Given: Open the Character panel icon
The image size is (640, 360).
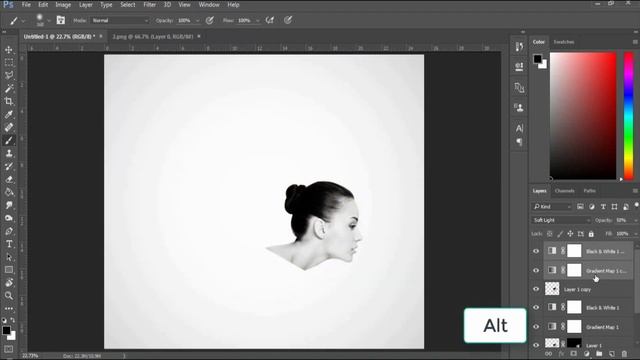Looking at the screenshot, I should 519,128.
